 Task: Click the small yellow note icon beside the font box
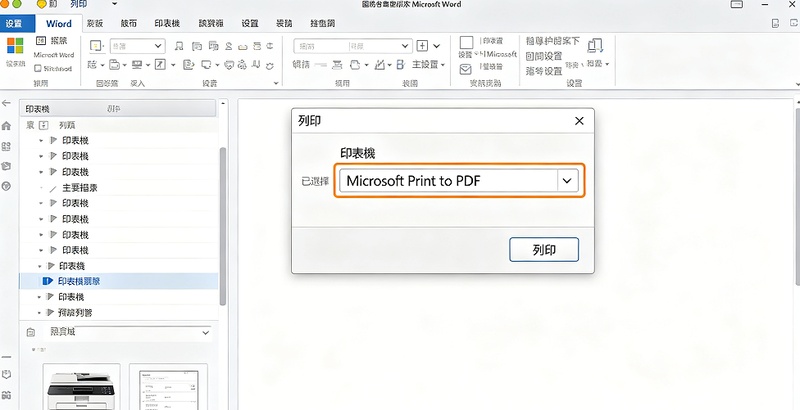pos(96,46)
